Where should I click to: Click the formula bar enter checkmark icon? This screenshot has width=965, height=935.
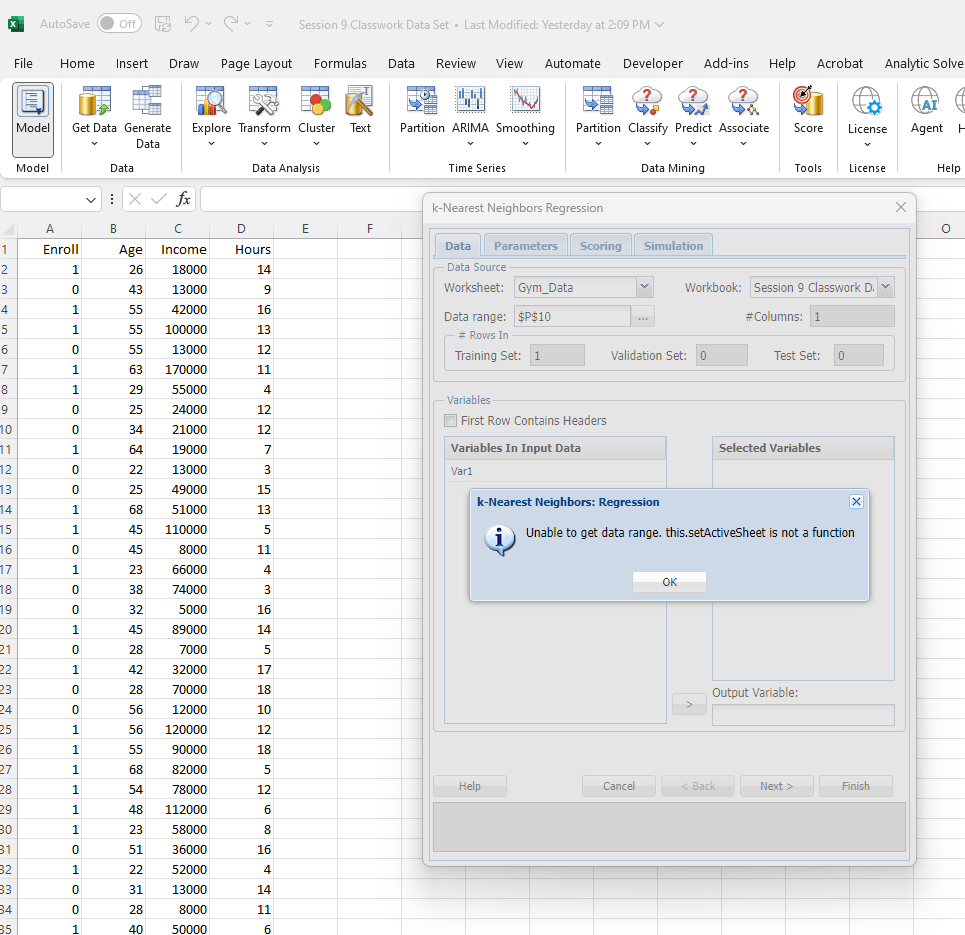[159, 199]
